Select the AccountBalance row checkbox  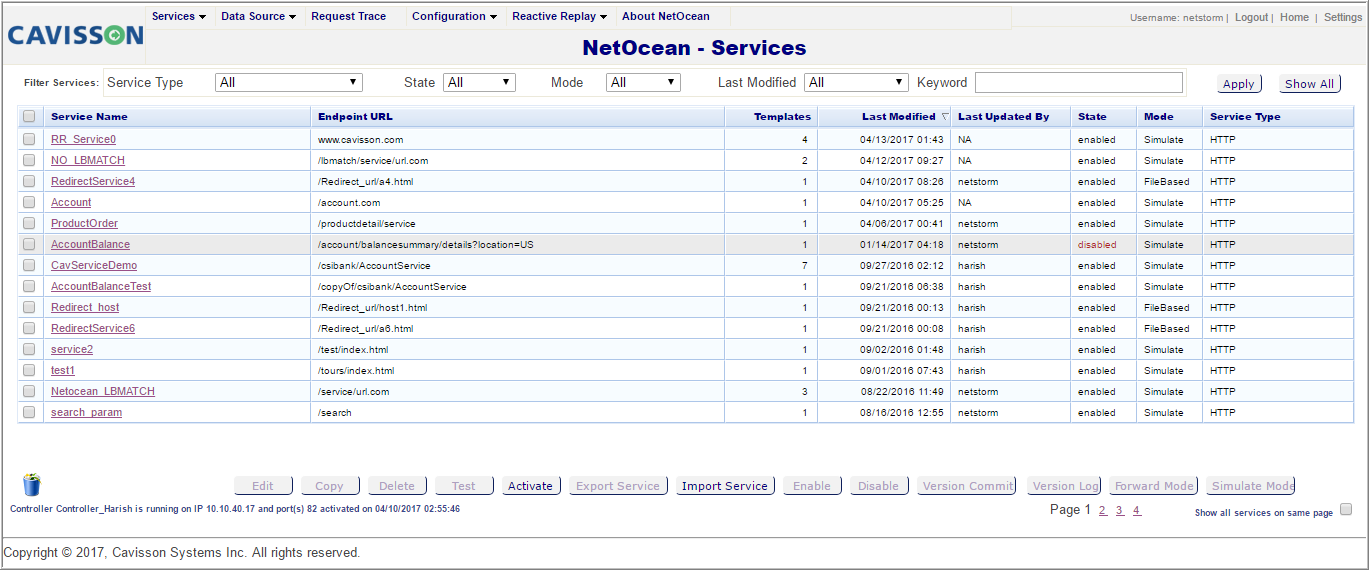click(29, 244)
